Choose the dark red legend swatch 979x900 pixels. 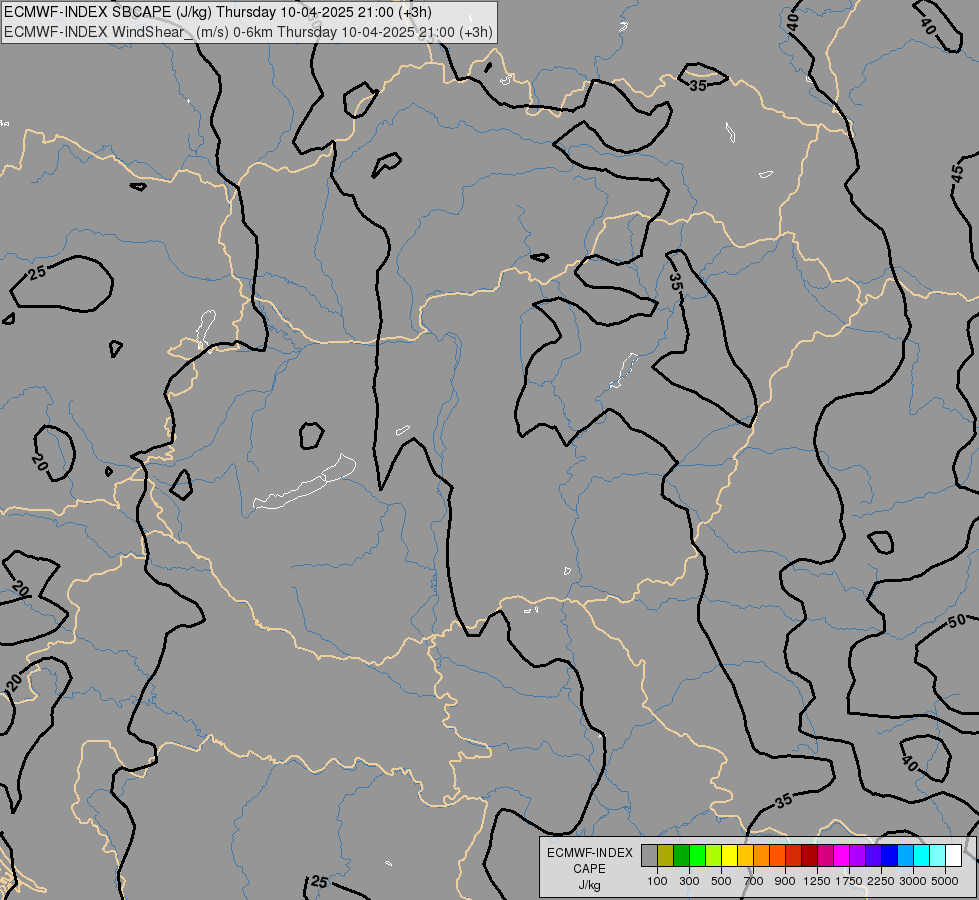[809, 856]
